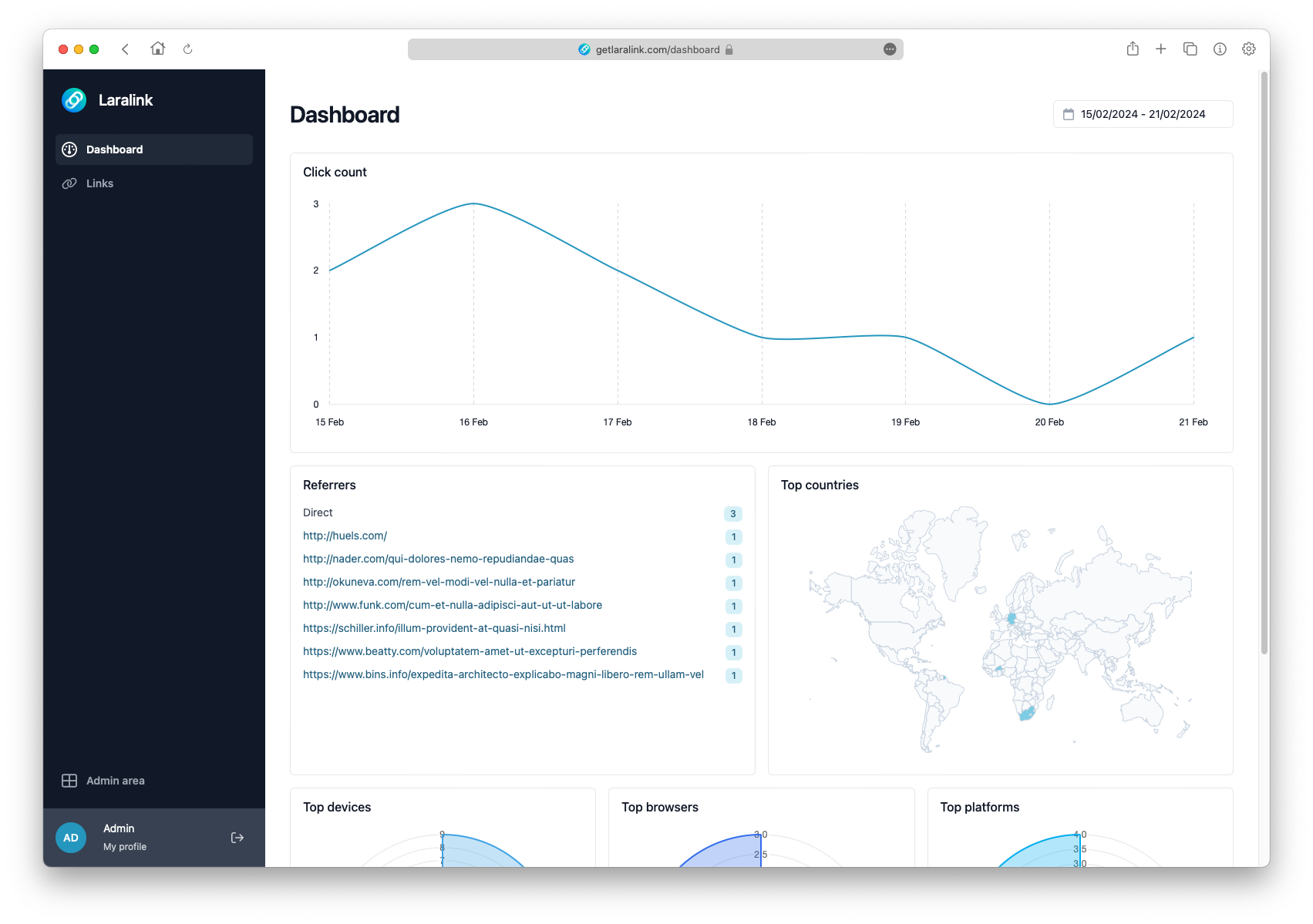Click the AD avatar circle
This screenshot has height=924, width=1313.
pyautogui.click(x=70, y=837)
